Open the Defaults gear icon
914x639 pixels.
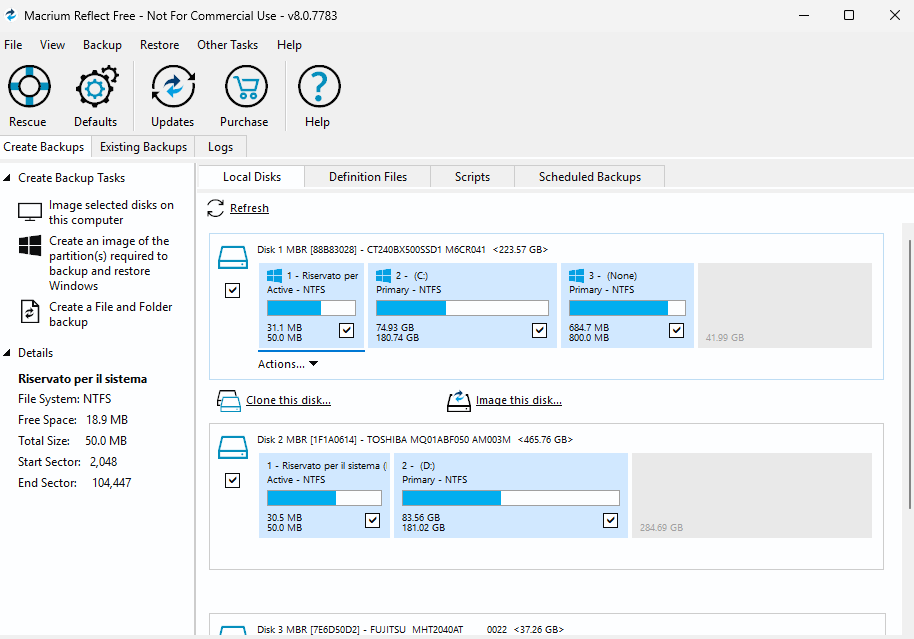pos(97,86)
